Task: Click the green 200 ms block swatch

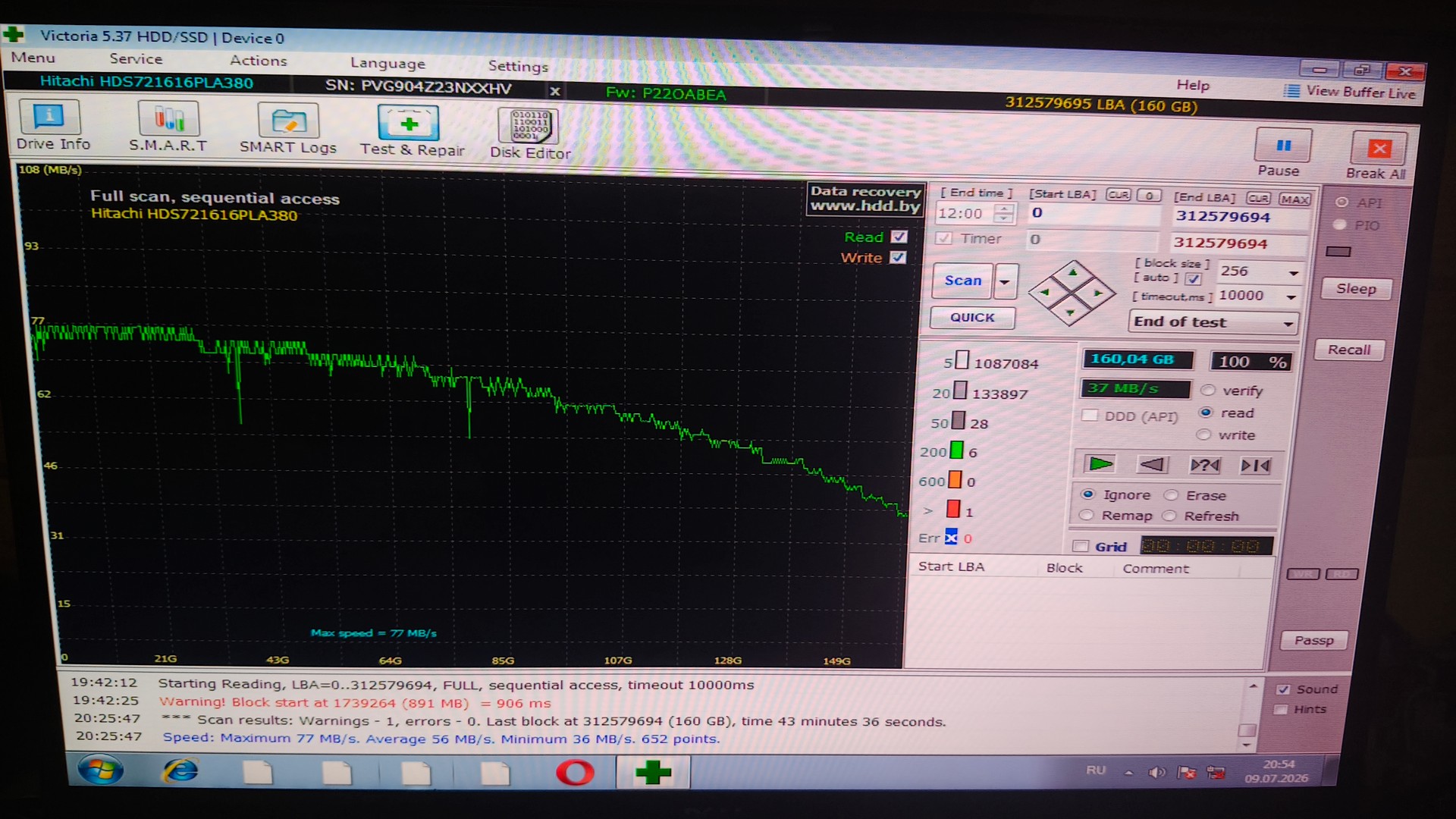Action: [957, 450]
